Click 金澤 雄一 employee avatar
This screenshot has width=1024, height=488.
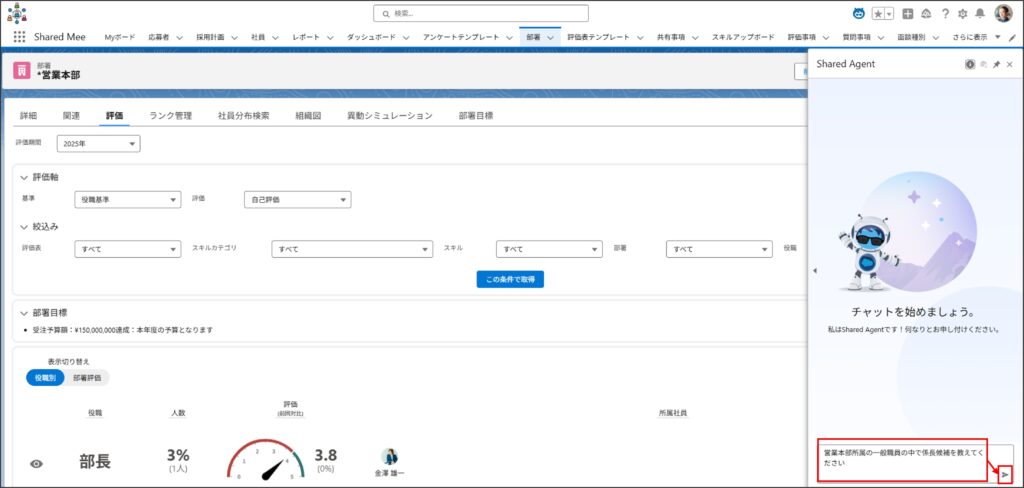[x=389, y=456]
